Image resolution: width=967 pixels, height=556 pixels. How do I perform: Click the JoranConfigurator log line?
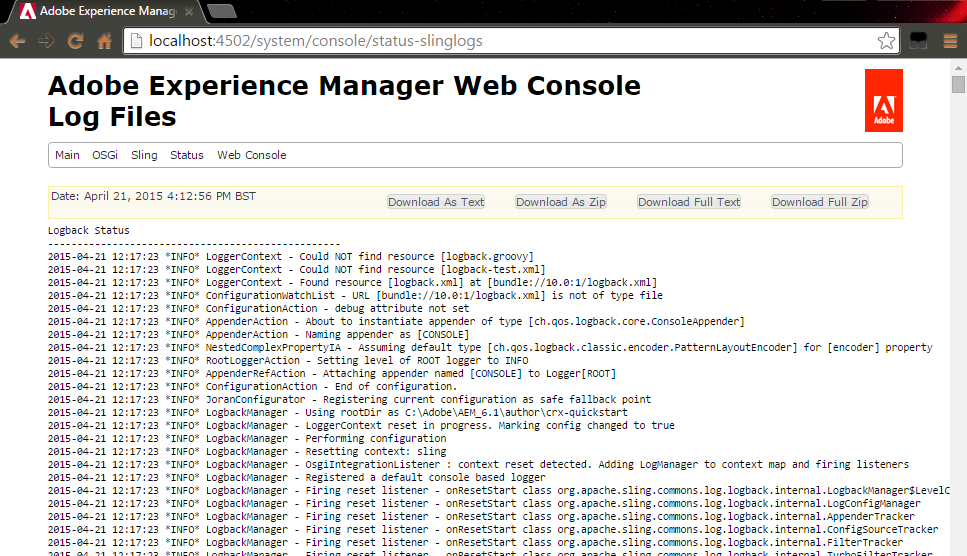point(350,399)
